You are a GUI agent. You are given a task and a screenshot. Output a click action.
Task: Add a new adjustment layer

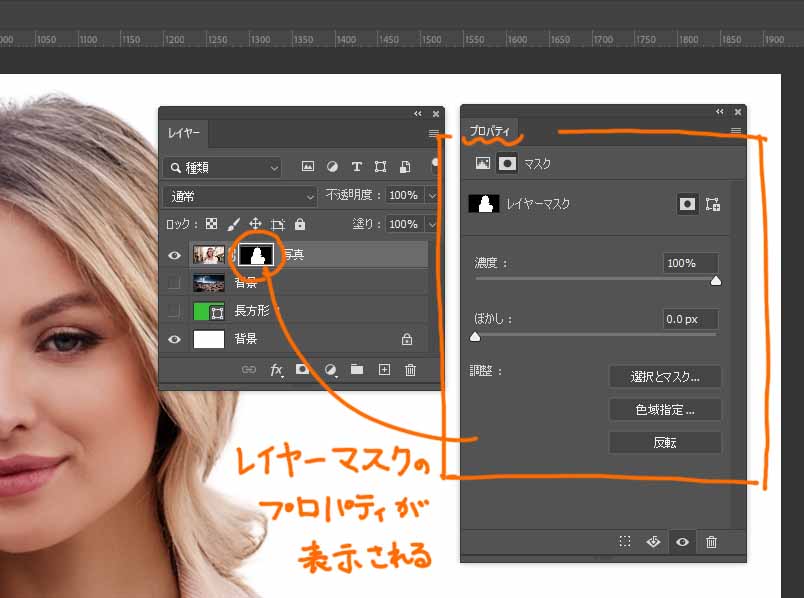(x=330, y=370)
